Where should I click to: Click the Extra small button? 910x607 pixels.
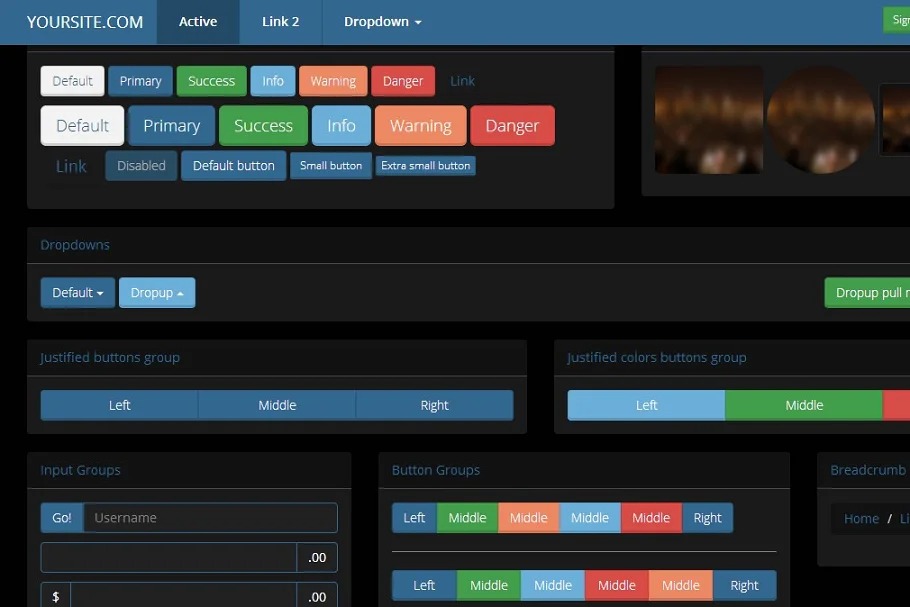425,166
